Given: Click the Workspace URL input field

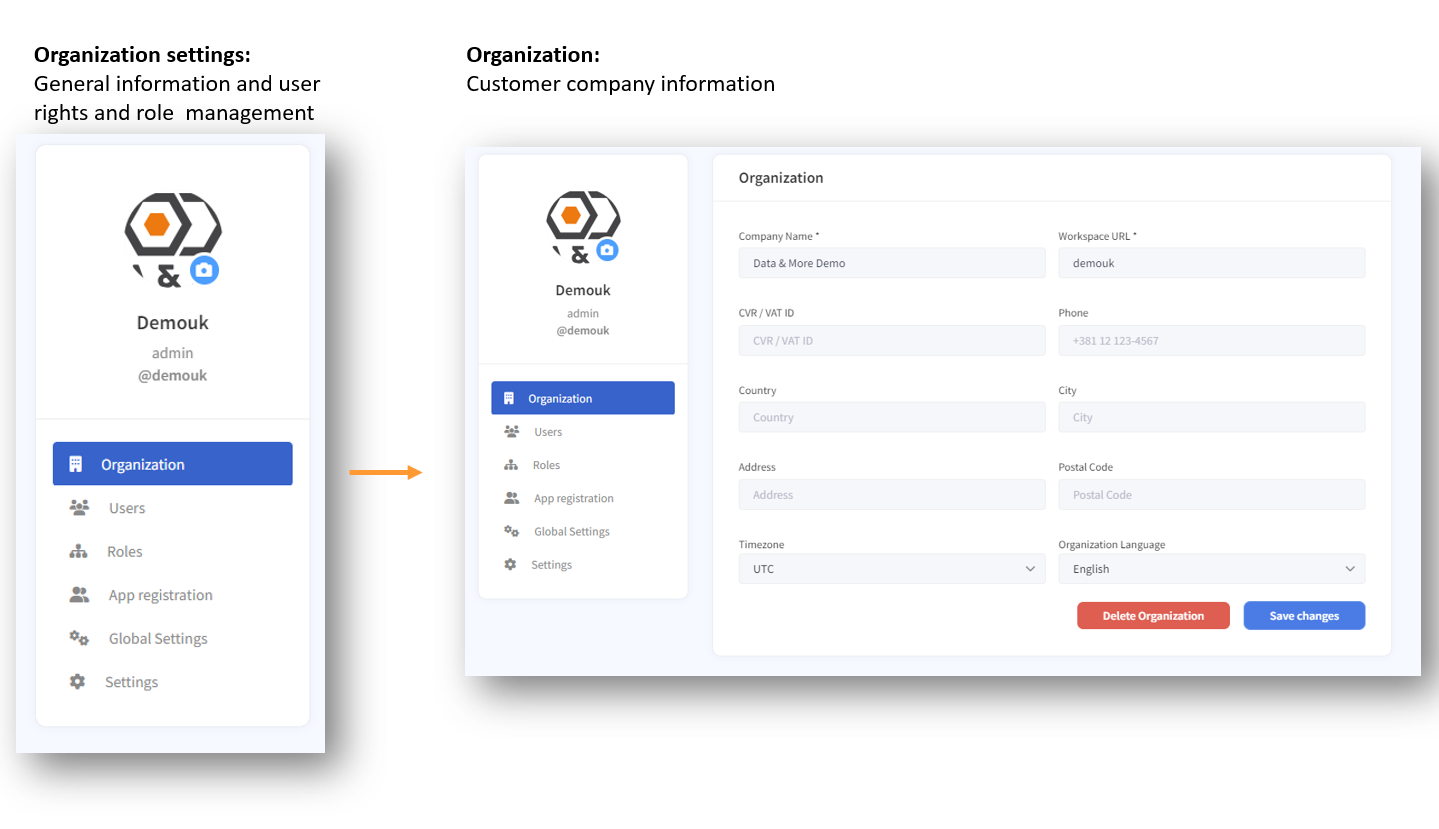Looking at the screenshot, I should tap(1212, 263).
